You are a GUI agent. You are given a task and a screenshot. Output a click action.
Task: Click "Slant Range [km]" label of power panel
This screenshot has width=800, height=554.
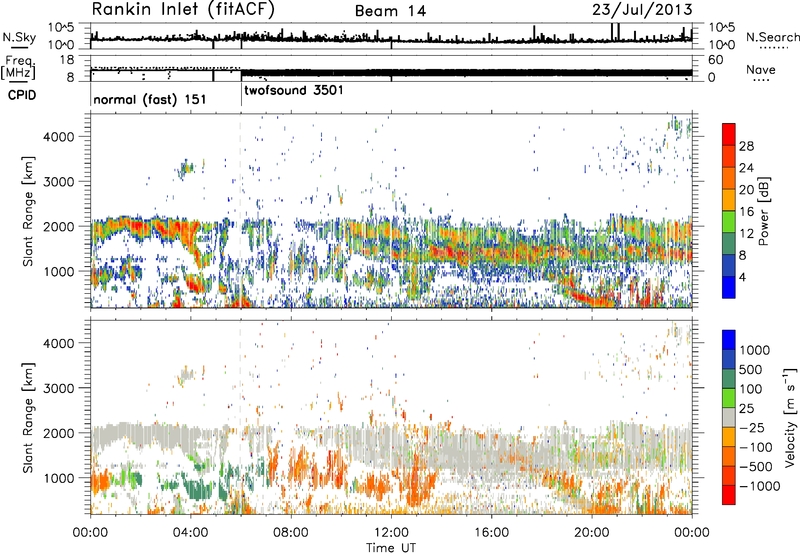coord(28,211)
